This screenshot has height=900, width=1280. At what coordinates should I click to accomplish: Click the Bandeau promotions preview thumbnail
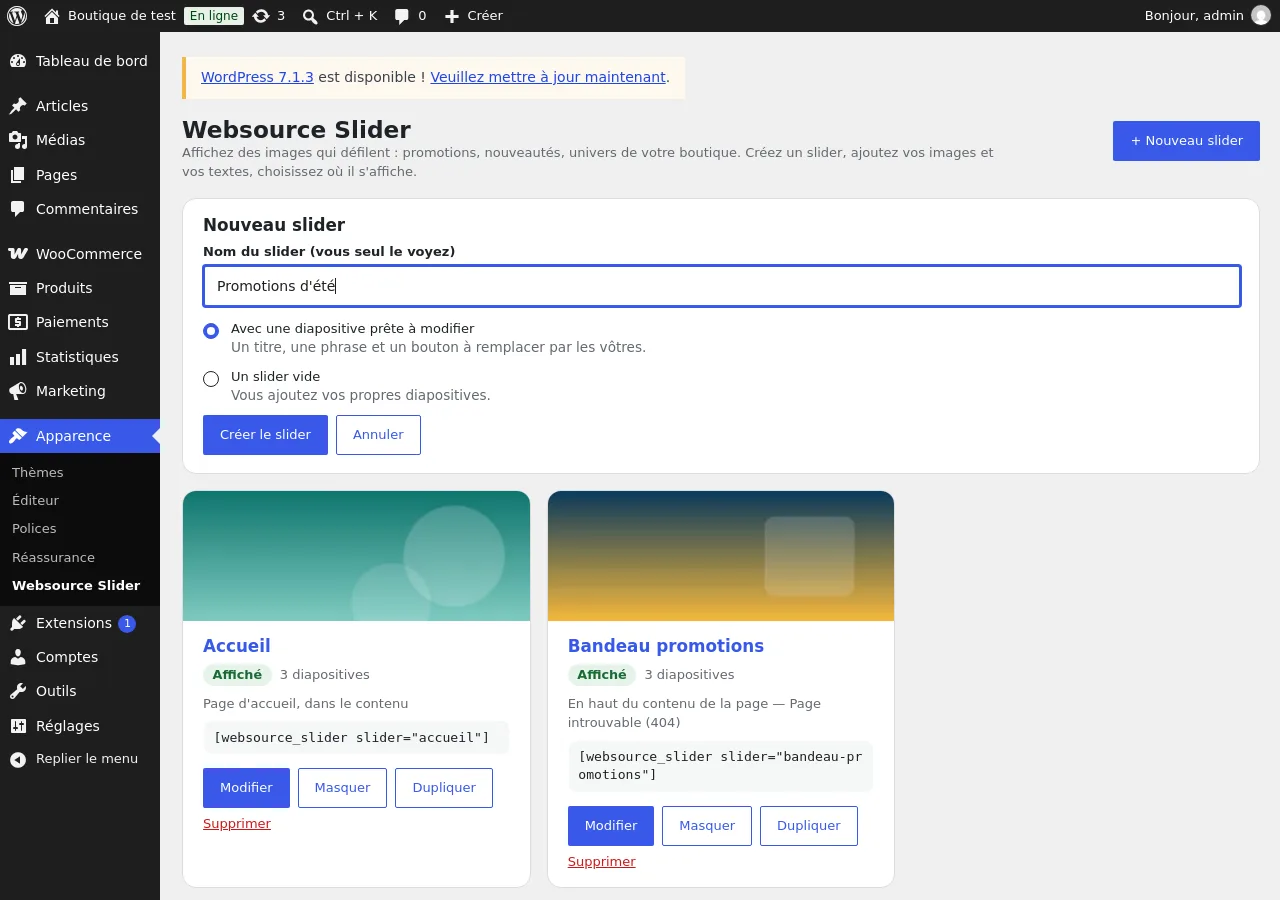point(721,556)
